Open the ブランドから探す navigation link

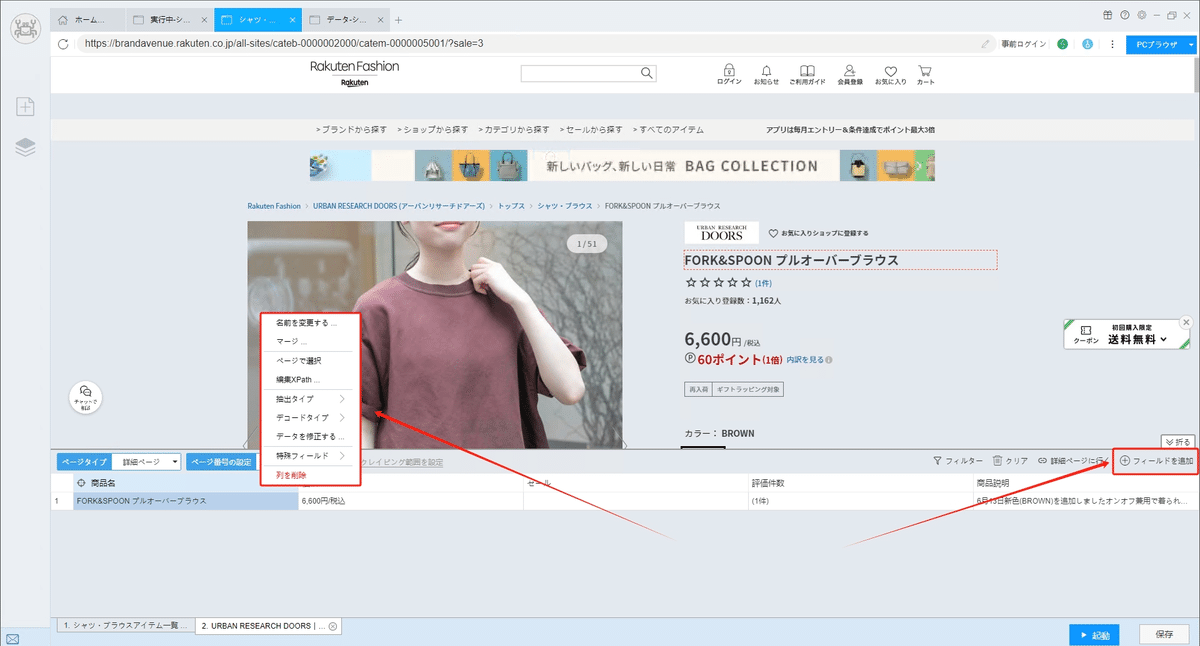pyautogui.click(x=352, y=130)
